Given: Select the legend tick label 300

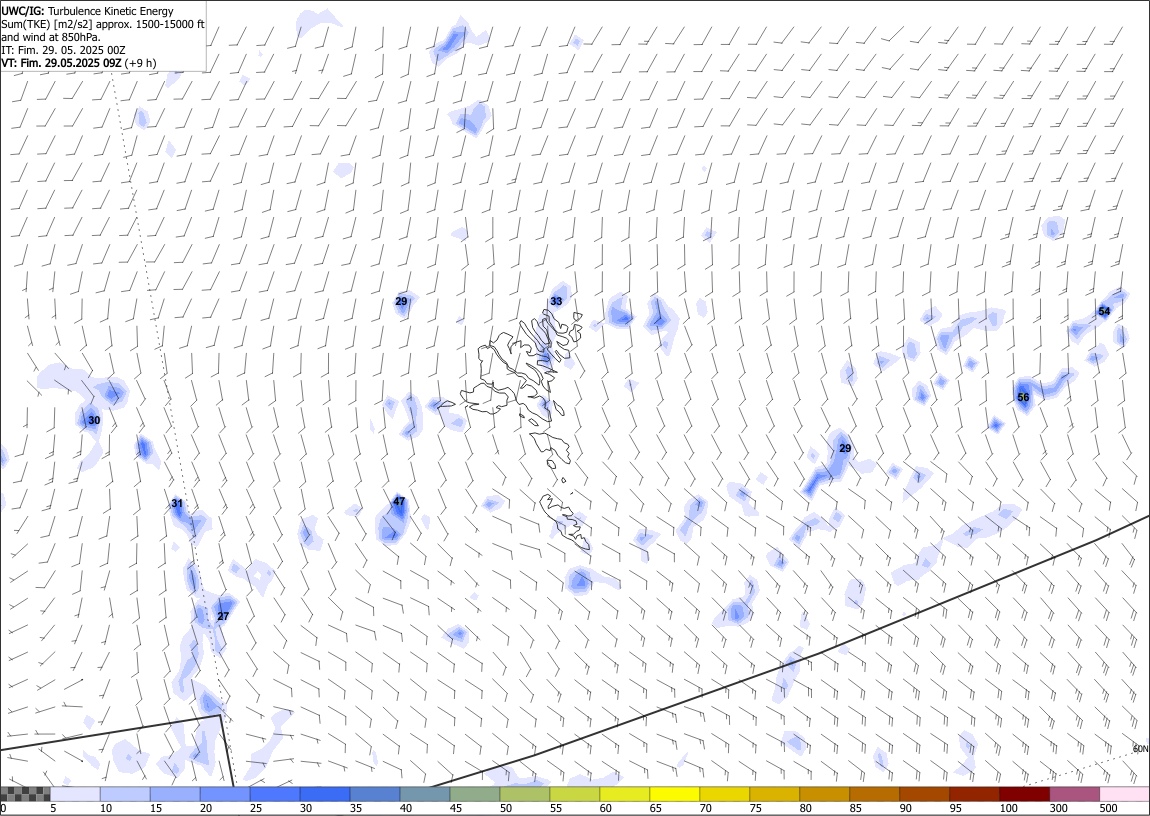Looking at the screenshot, I should tap(1059, 808).
